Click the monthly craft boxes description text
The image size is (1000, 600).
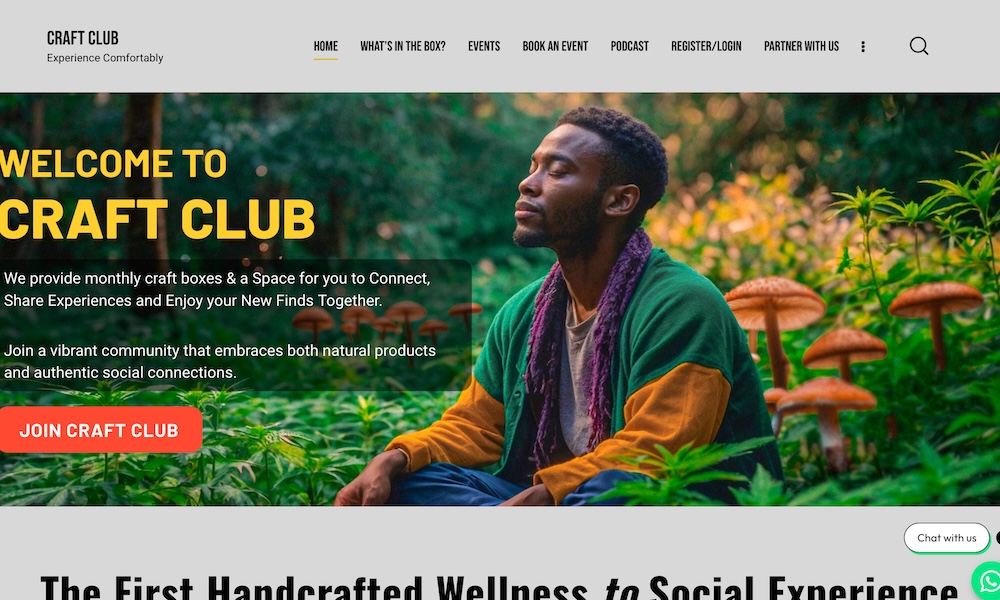point(217,289)
